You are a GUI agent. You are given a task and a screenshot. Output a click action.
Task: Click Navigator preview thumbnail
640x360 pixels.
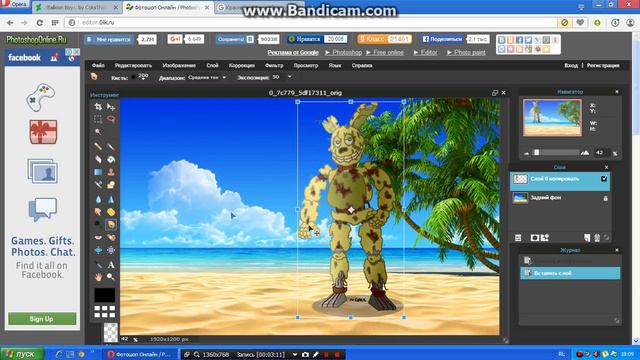click(552, 118)
